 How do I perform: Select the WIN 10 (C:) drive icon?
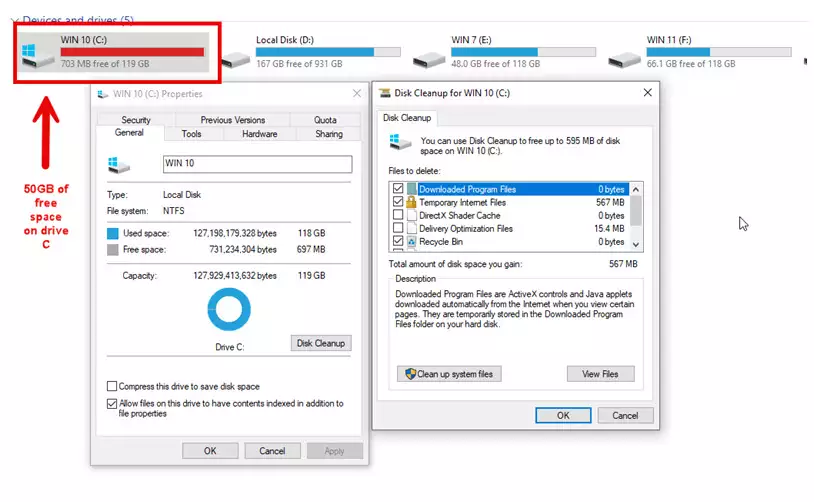37,56
